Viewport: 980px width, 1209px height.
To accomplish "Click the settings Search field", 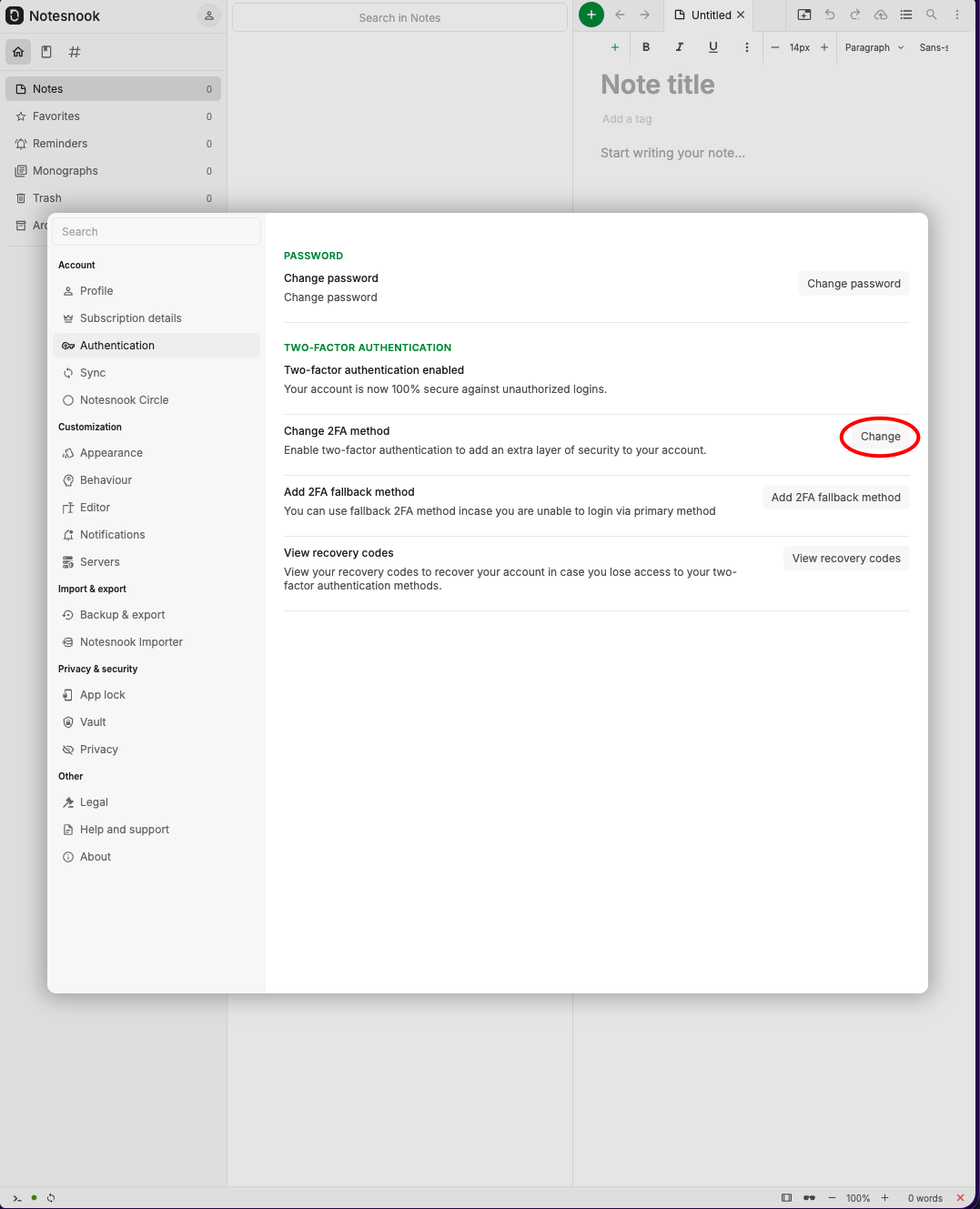I will (157, 232).
